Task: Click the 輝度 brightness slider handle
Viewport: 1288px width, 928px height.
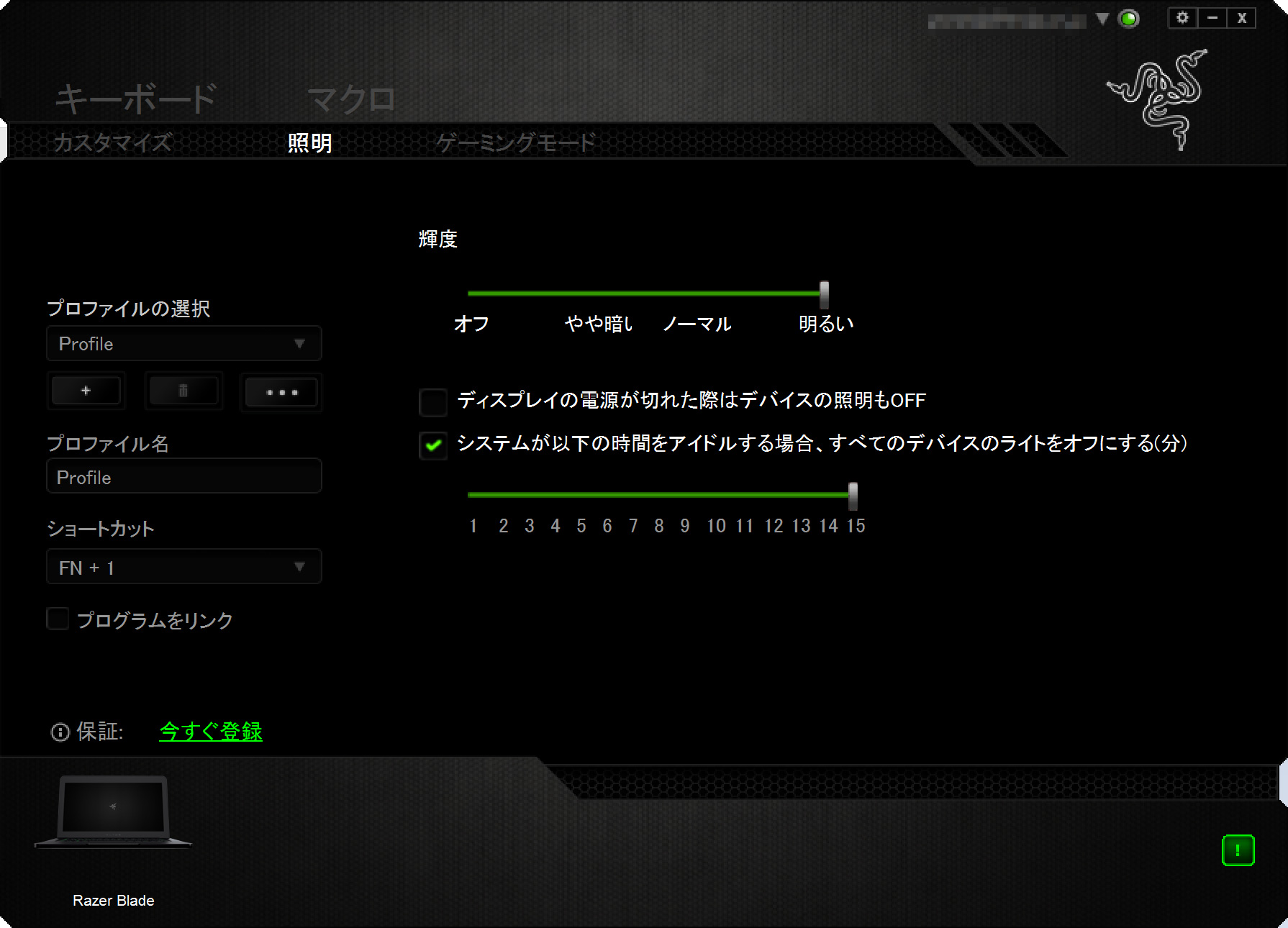Action: [824, 294]
